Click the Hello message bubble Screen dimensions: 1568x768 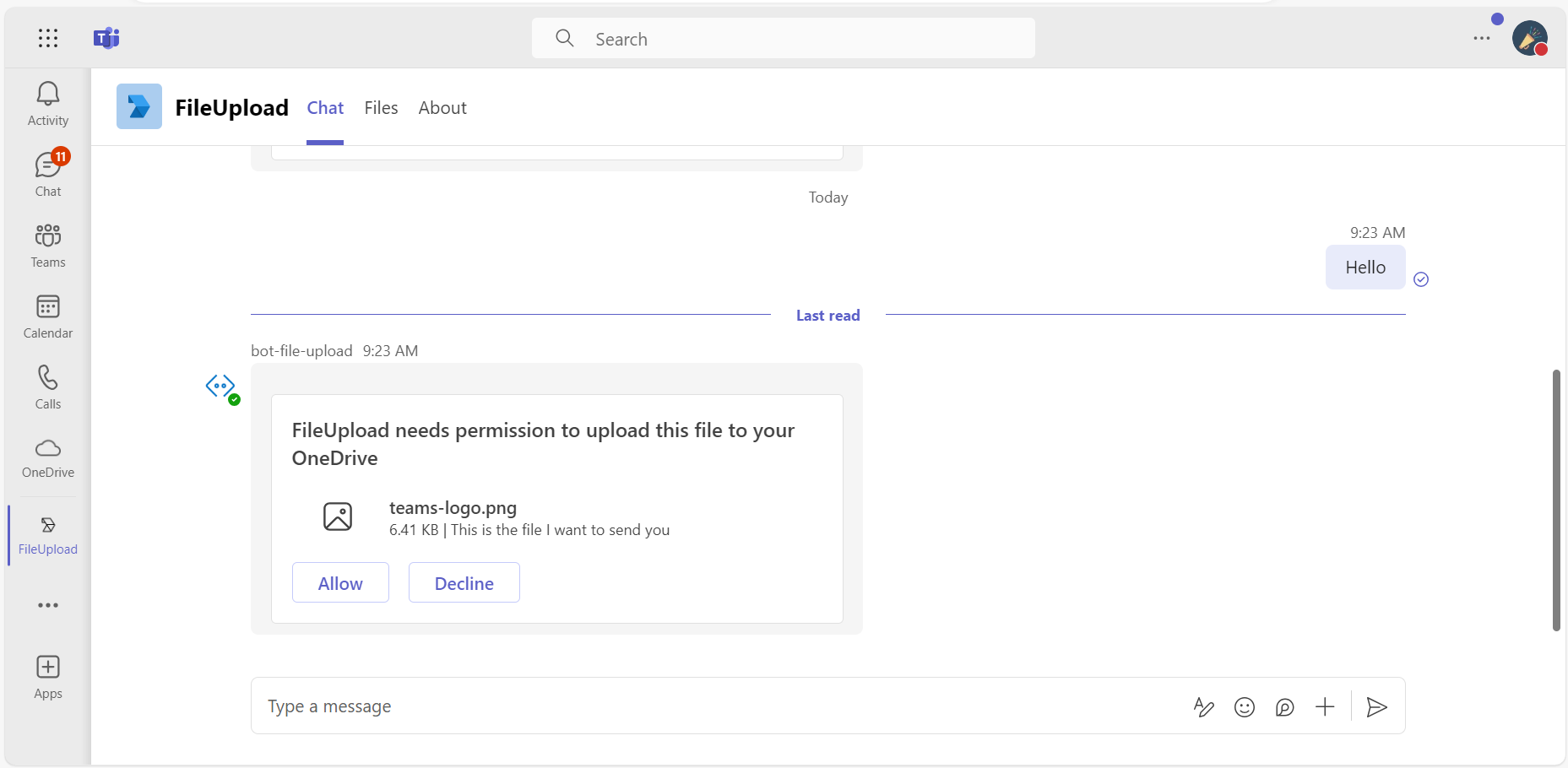point(1365,268)
